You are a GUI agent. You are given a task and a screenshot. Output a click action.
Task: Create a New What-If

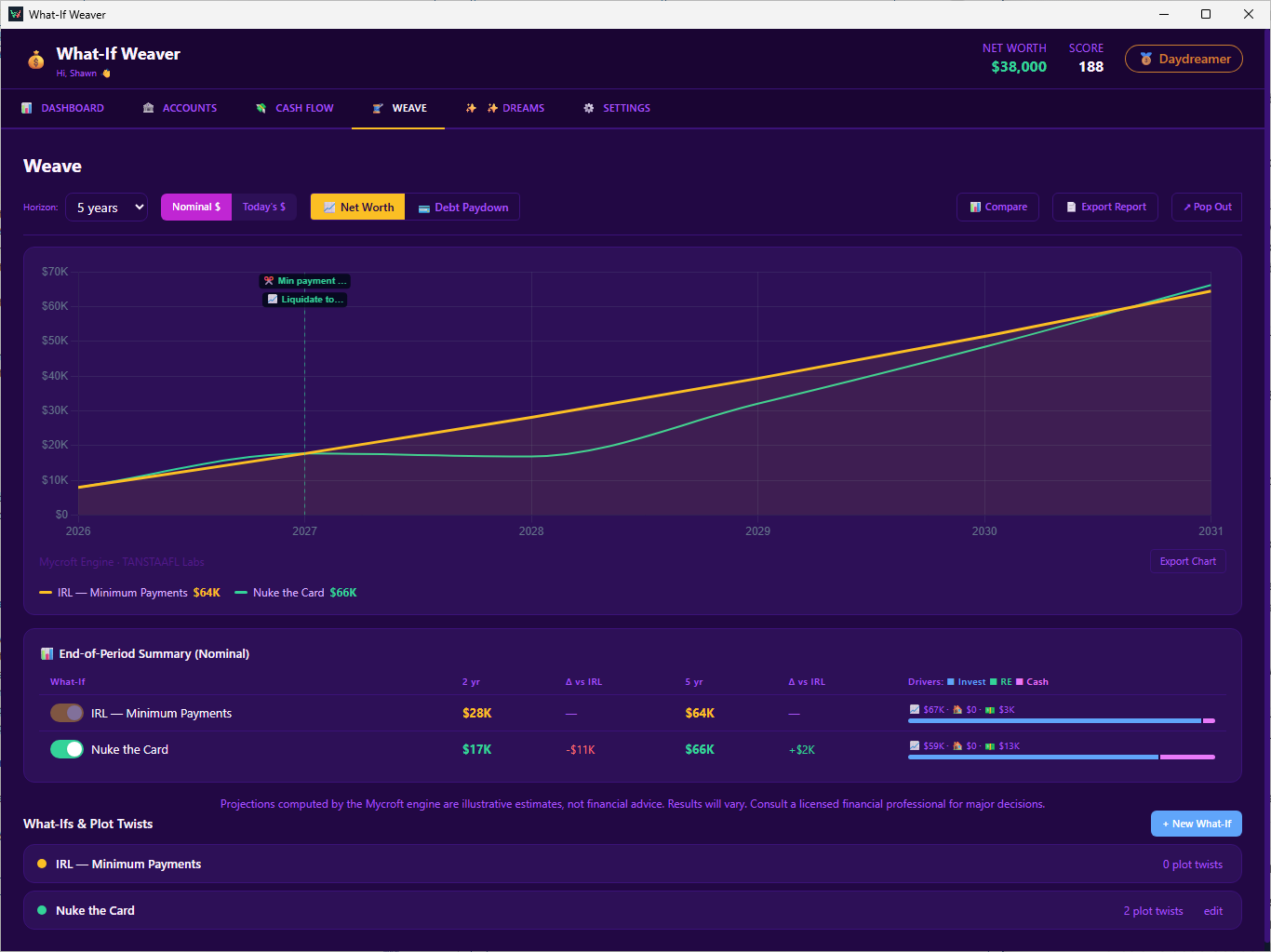pyautogui.click(x=1197, y=824)
